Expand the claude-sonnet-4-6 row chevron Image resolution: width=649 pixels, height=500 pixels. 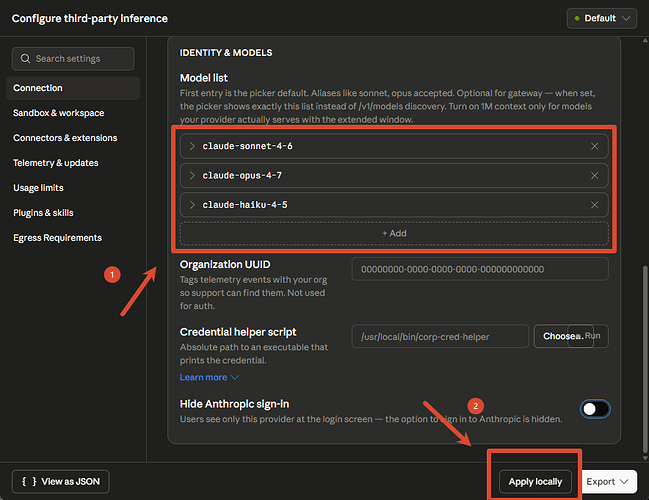(x=192, y=146)
